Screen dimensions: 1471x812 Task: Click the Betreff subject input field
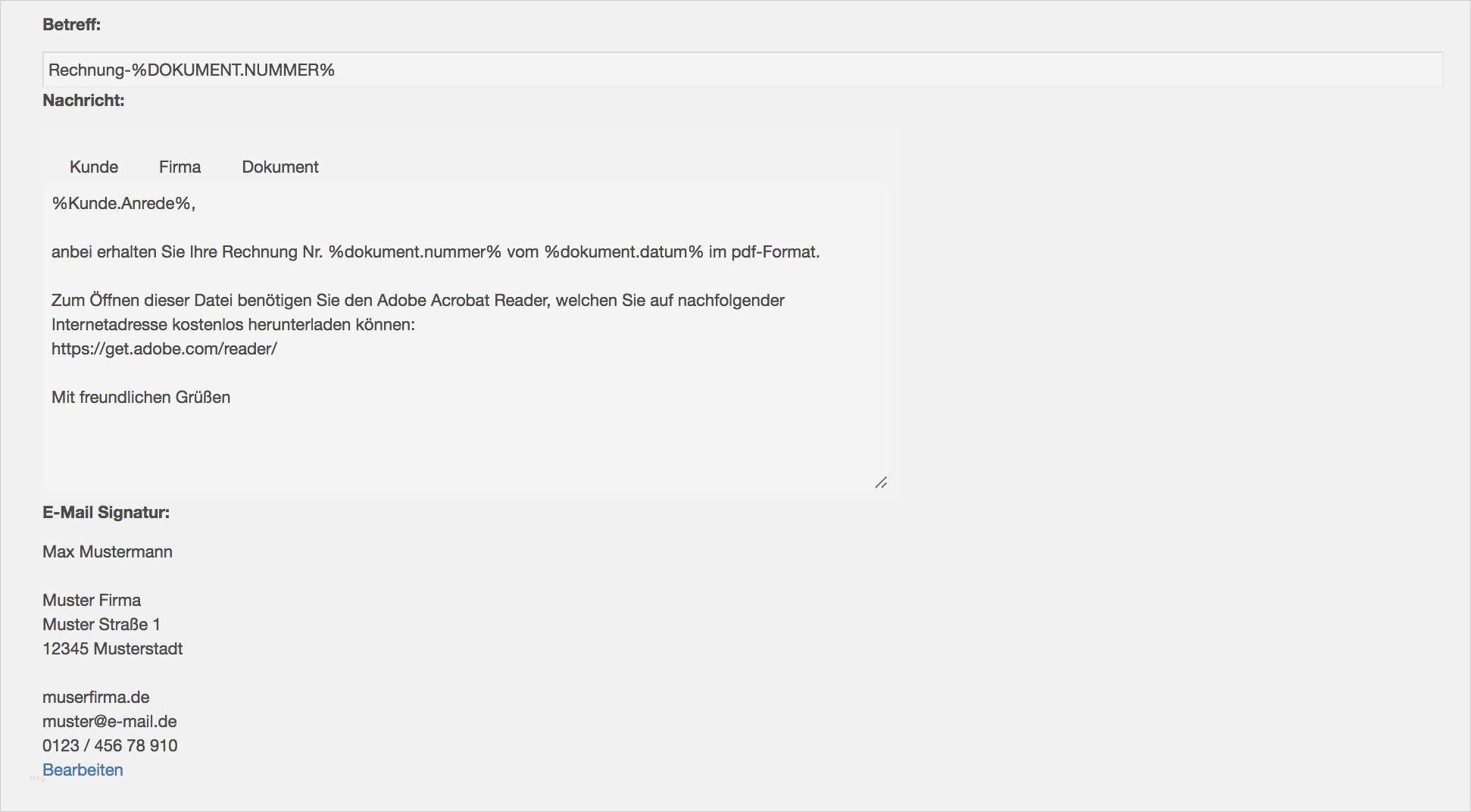tap(742, 70)
